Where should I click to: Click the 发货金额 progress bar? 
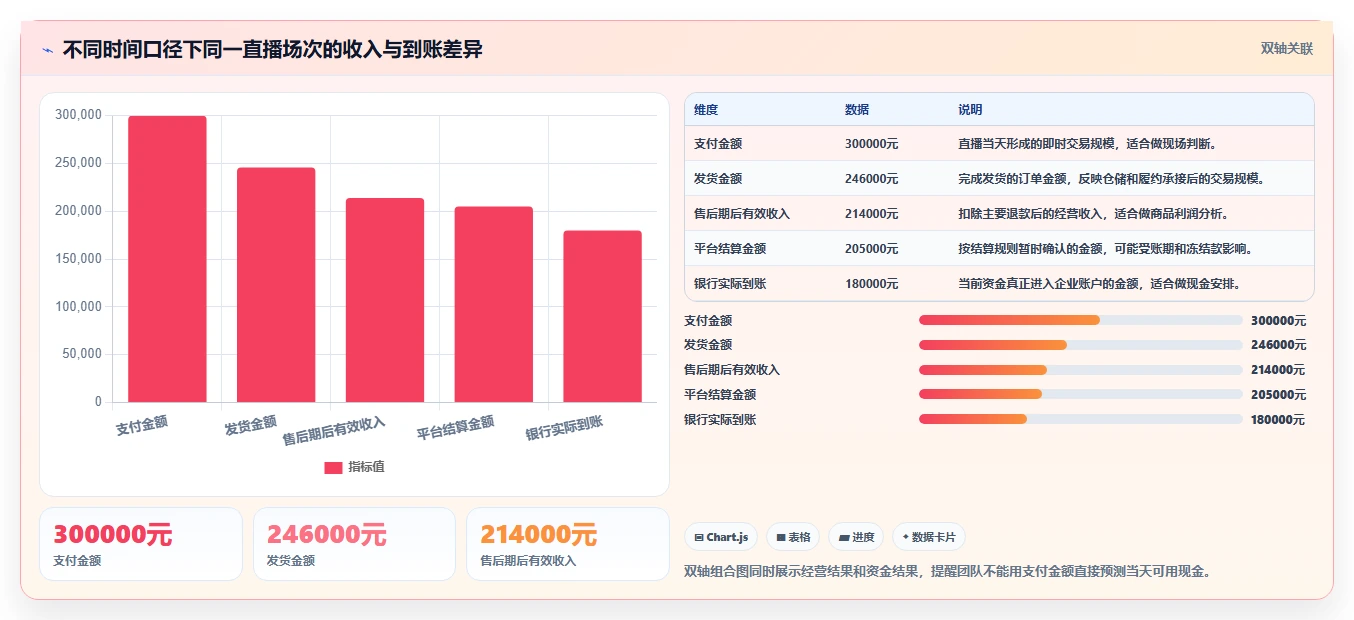click(x=1081, y=345)
